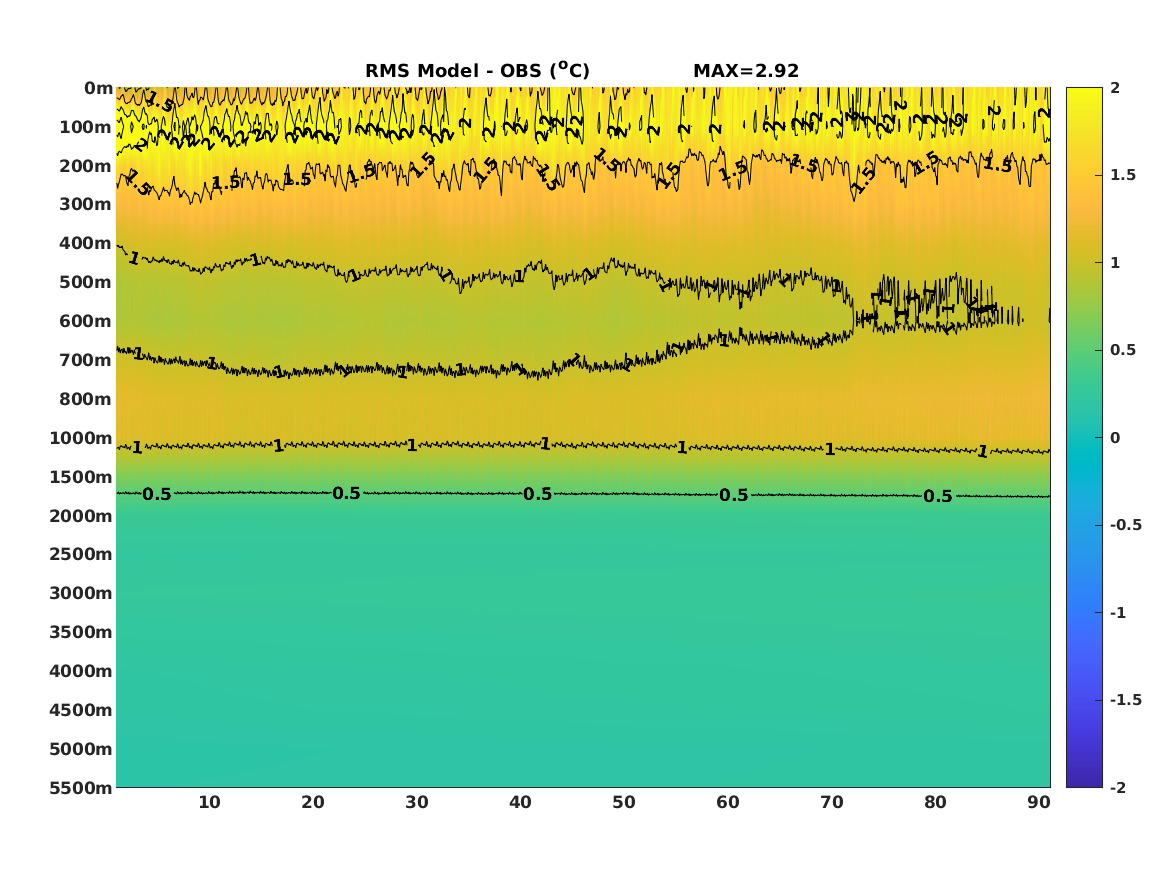The height and width of the screenshot is (875, 1167).
Task: Click the x-axis tick label '80'
Action: pos(936,803)
